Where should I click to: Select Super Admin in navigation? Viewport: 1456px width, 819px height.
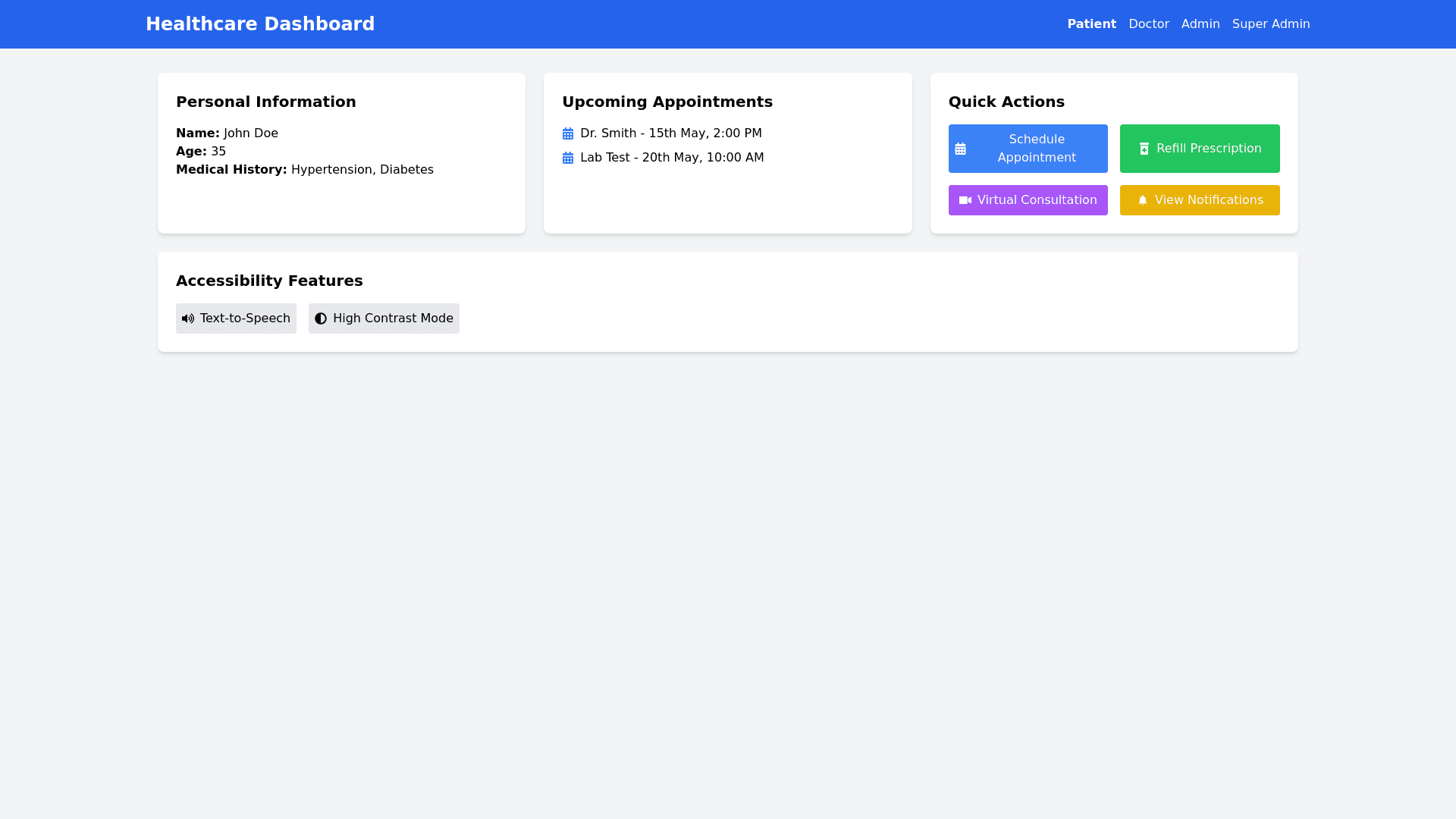(x=1270, y=24)
